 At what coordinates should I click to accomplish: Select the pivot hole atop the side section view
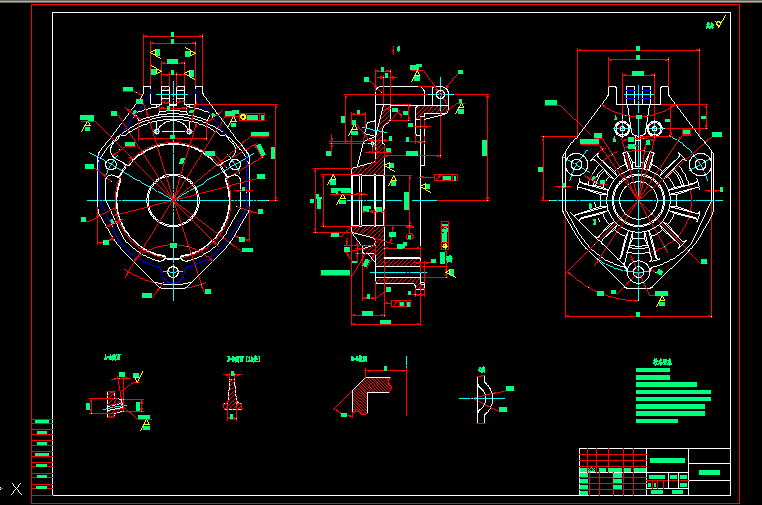[x=438, y=96]
